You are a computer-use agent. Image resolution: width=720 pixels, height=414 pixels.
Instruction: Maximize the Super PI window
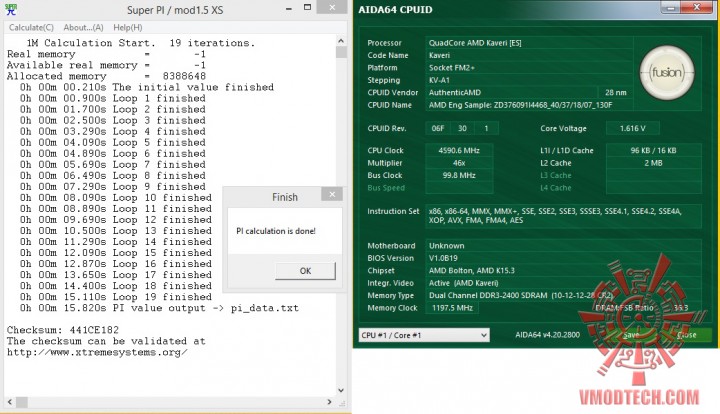[308, 7]
